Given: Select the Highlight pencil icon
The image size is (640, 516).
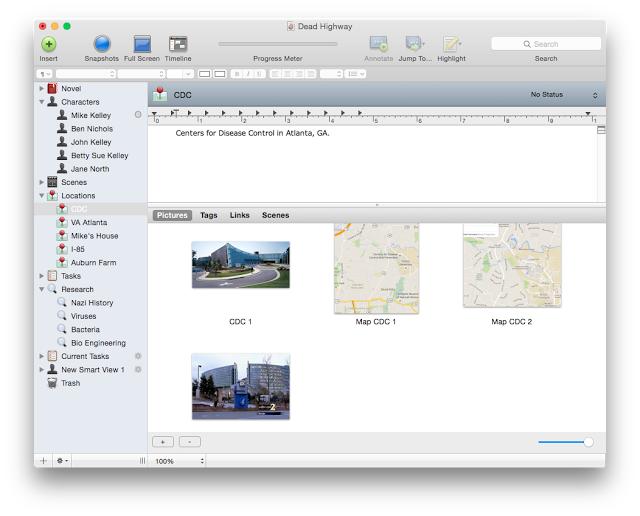Looking at the screenshot, I should [451, 44].
